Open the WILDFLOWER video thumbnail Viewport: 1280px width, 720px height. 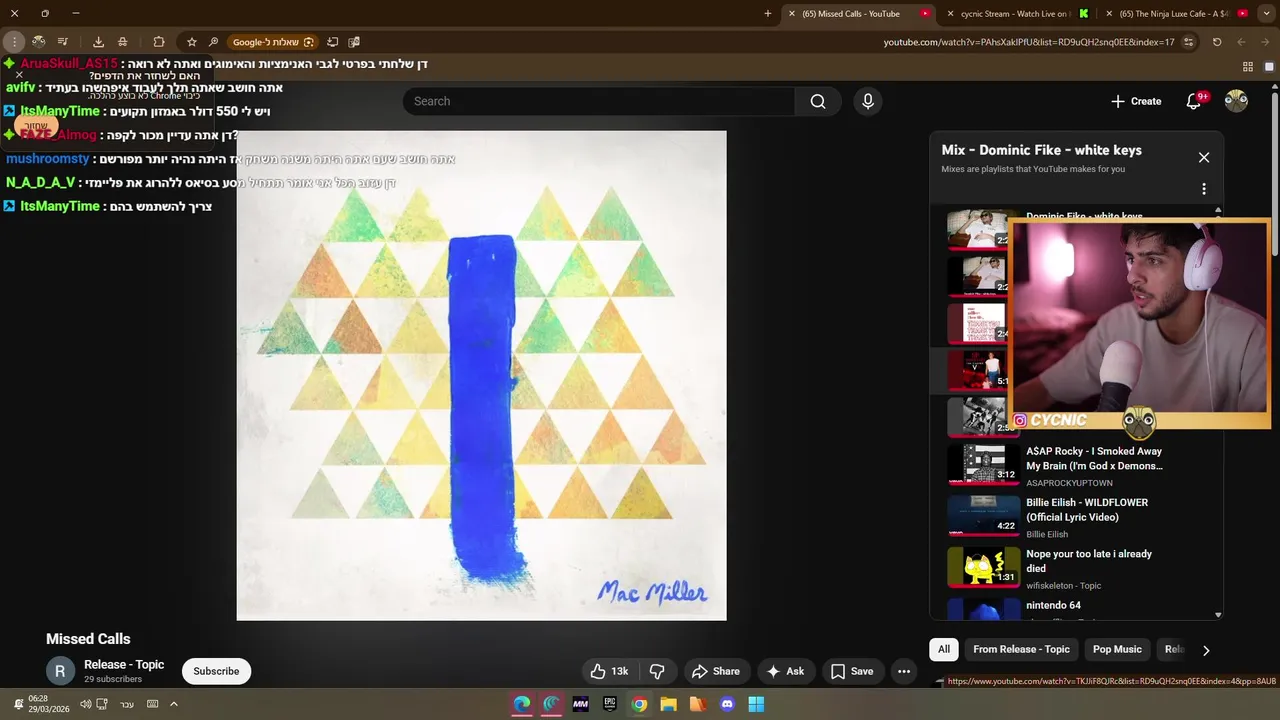(x=983, y=516)
